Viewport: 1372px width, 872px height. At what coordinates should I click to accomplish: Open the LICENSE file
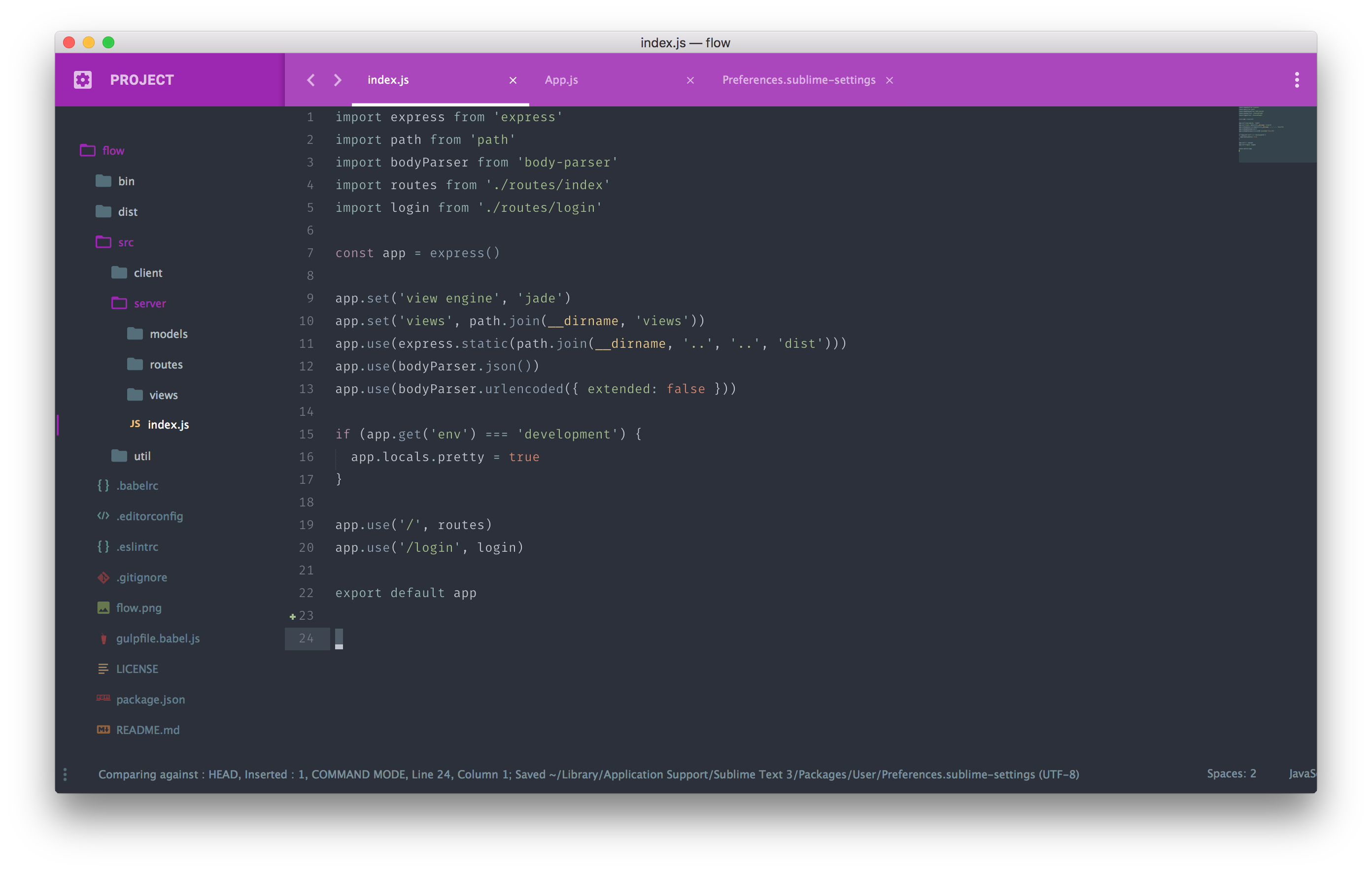[x=137, y=669]
